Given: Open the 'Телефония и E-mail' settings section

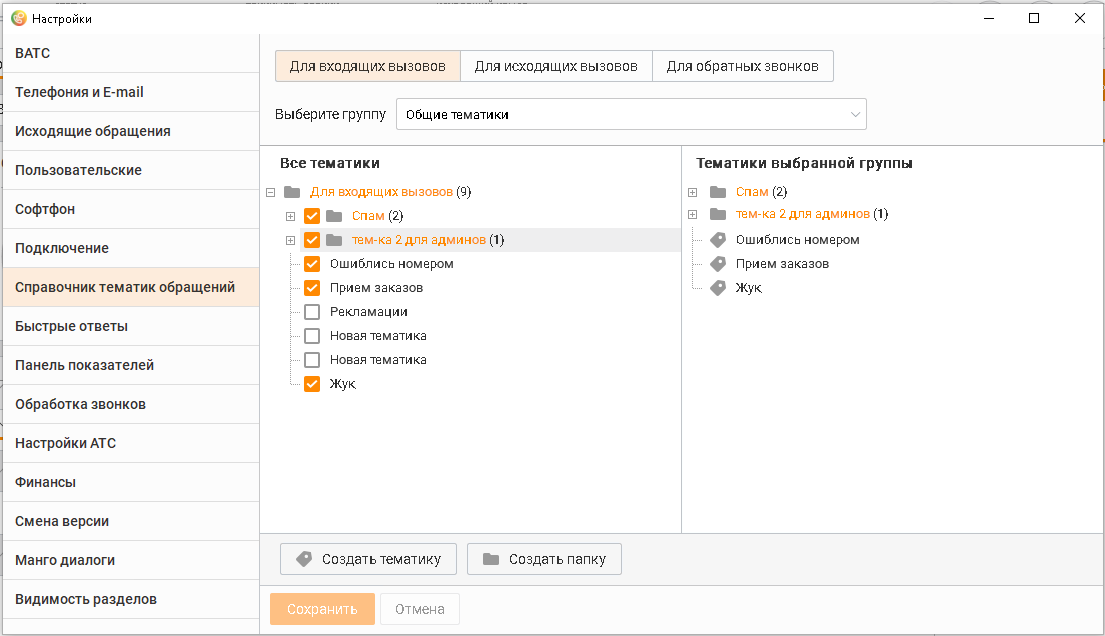Looking at the screenshot, I should coord(131,92).
